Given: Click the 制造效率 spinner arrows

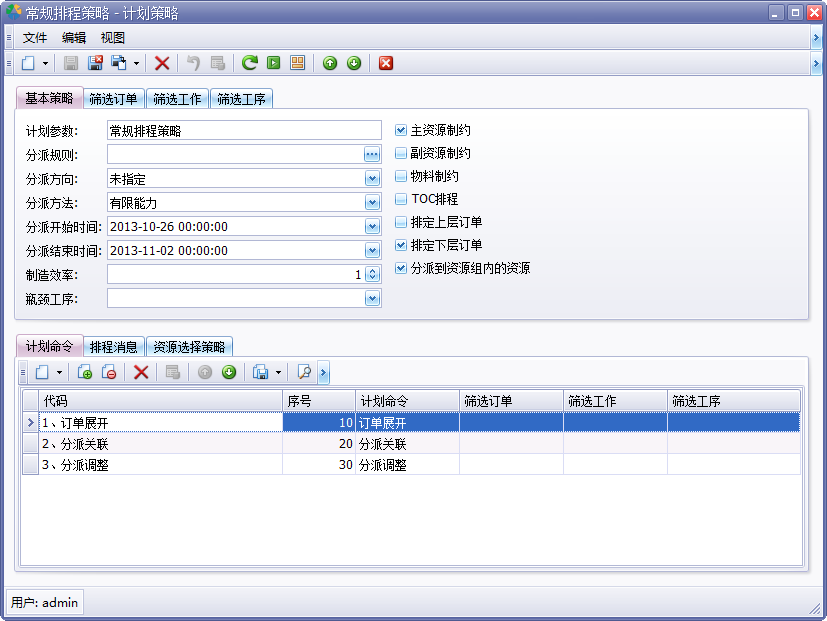Looking at the screenshot, I should click(x=372, y=274).
